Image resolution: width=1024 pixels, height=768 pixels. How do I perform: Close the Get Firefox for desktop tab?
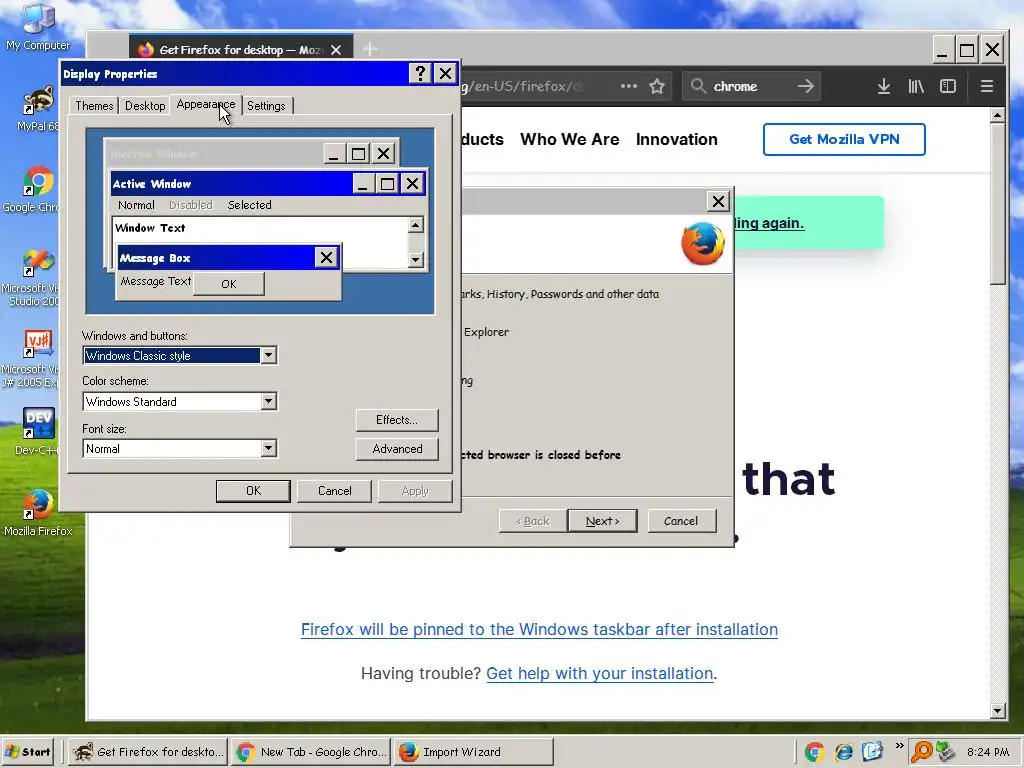pyautogui.click(x=336, y=50)
